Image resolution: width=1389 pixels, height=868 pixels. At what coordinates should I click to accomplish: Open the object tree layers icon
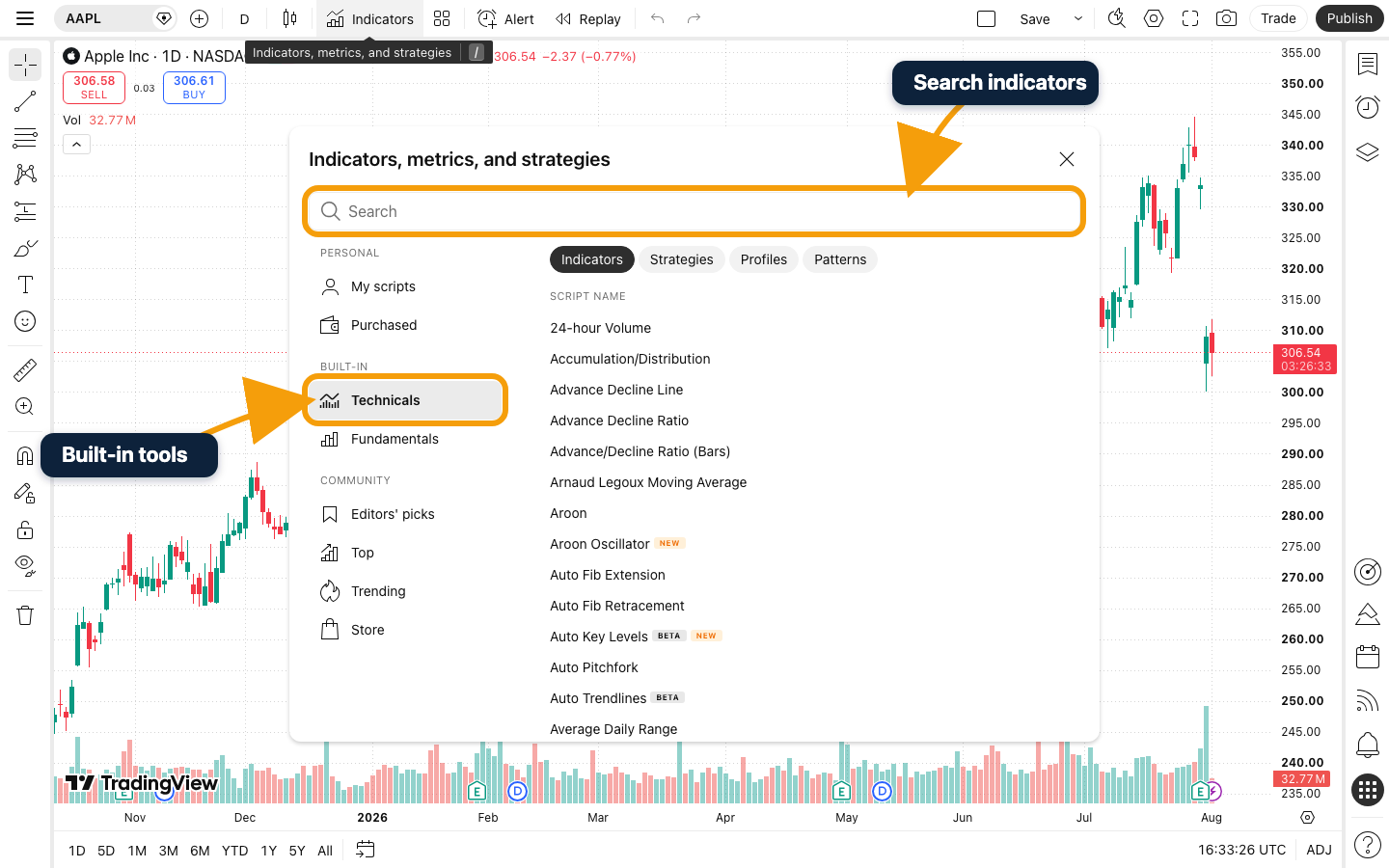coord(1367,152)
